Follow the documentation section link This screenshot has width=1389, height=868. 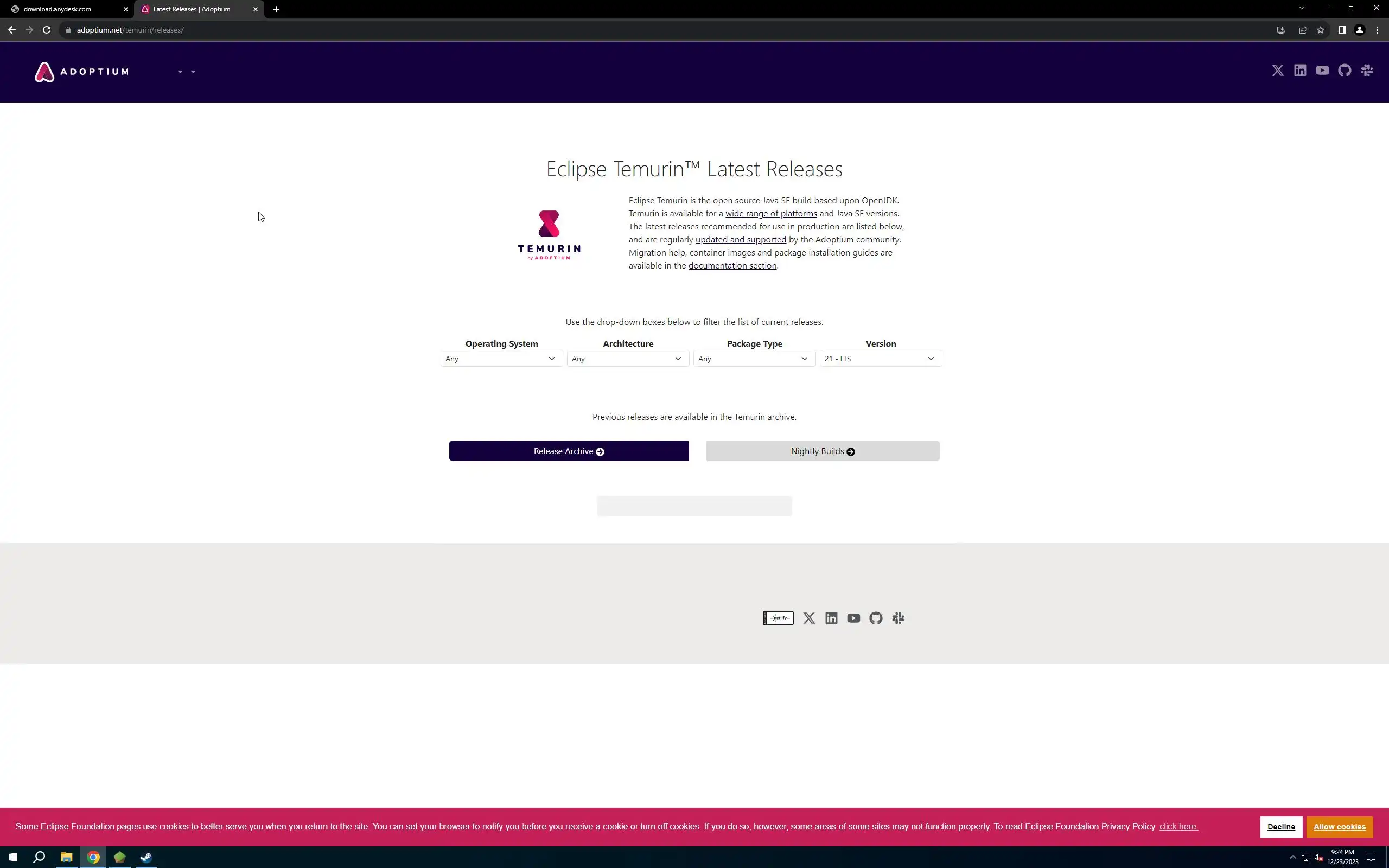click(732, 266)
